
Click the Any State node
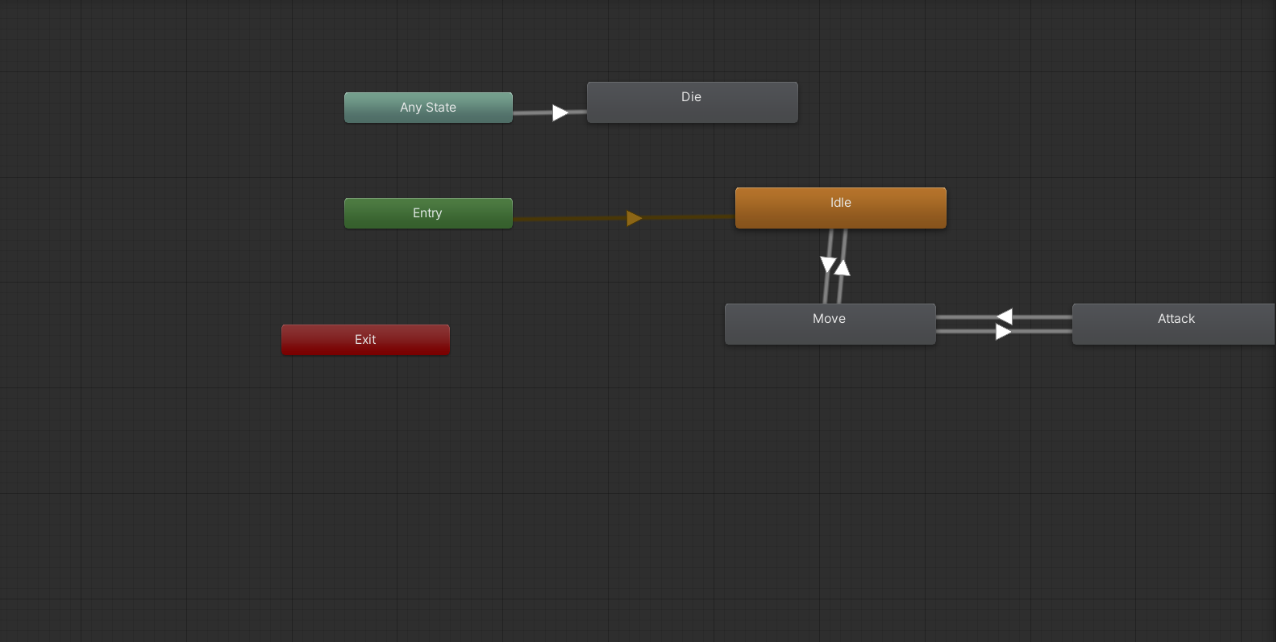pos(428,107)
